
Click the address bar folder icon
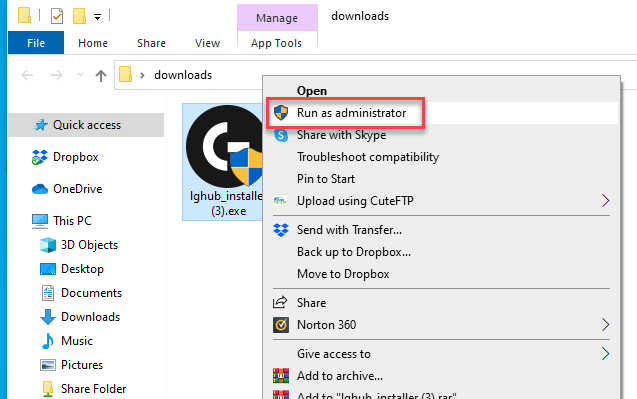[126, 75]
